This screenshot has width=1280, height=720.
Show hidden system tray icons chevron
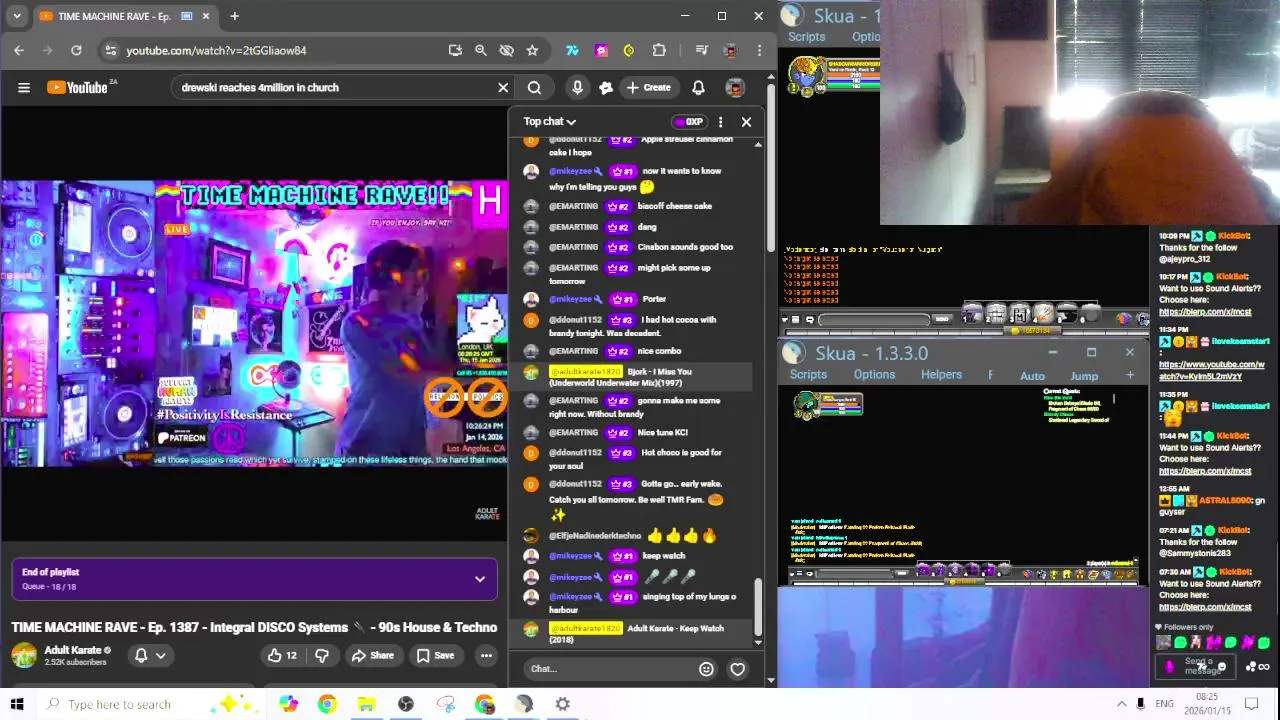[1121, 704]
